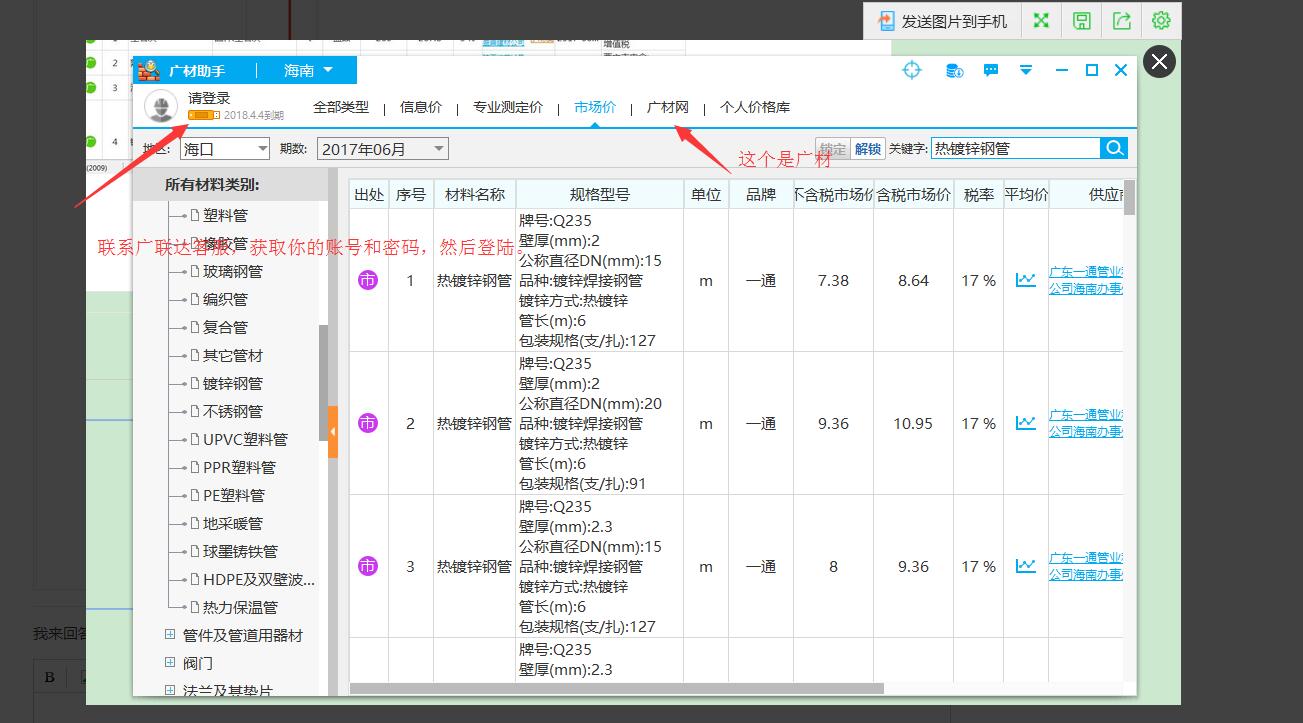
Task: Click the purple 市 source icon in row 1
Action: coord(368,280)
